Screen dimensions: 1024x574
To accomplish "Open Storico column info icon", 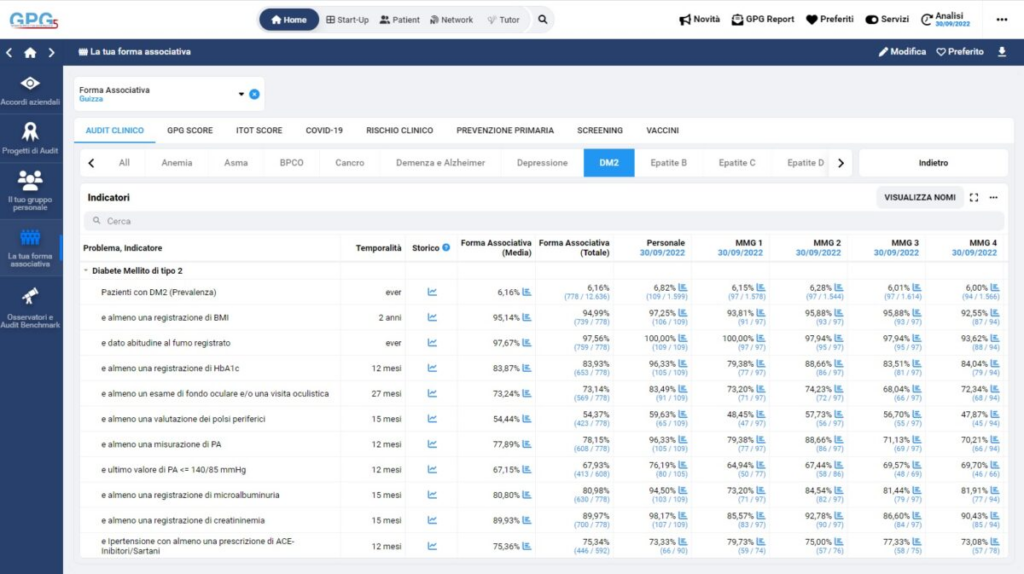I will (446, 247).
